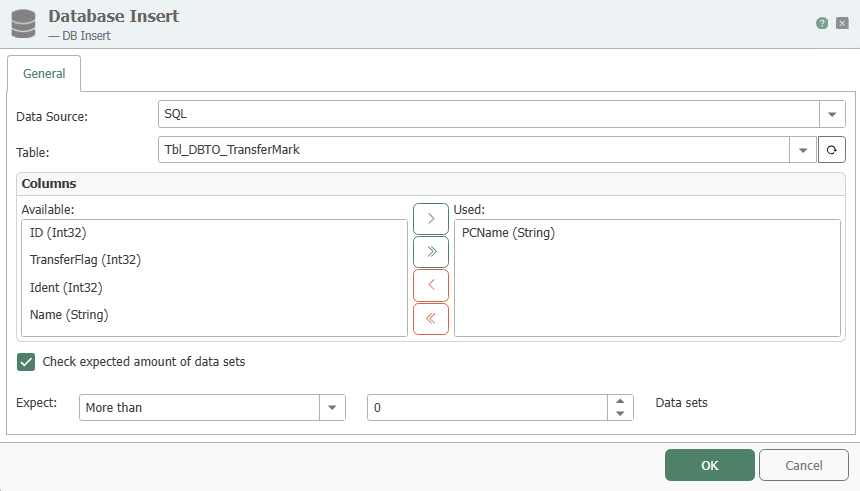
Task: Select PCName (String) in Used list
Action: pos(508,233)
